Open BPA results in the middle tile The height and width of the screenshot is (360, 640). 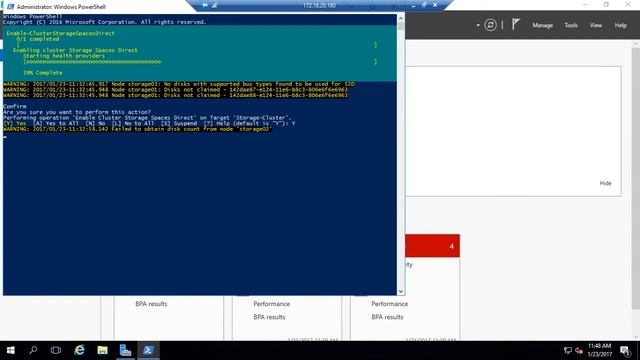269,317
